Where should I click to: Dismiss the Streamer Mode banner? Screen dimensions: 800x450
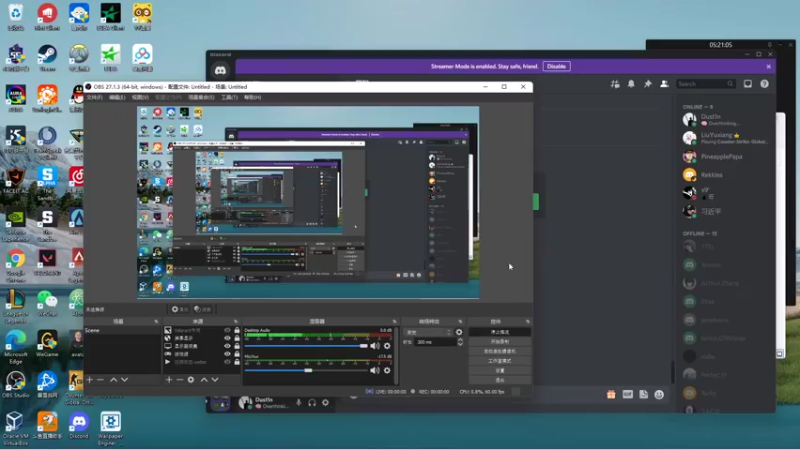[x=768, y=66]
